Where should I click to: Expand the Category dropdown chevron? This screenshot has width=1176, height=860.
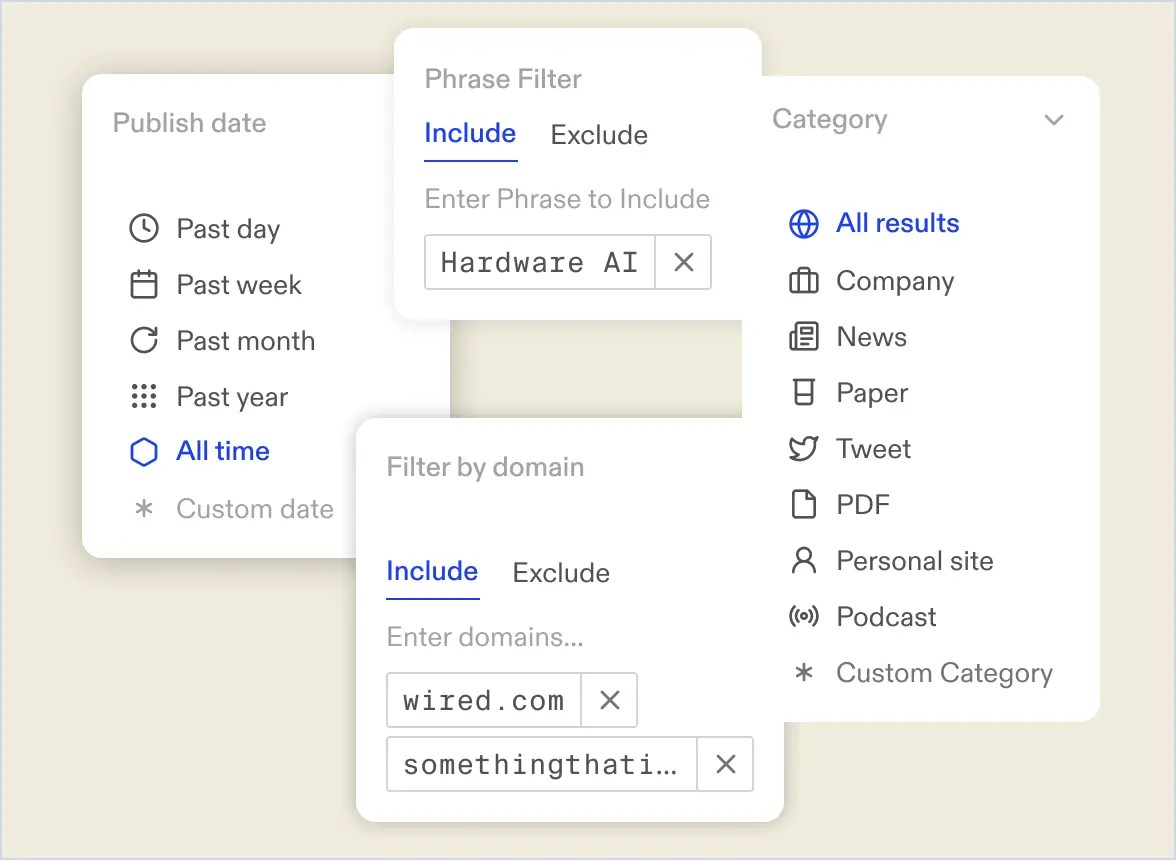(x=1054, y=120)
